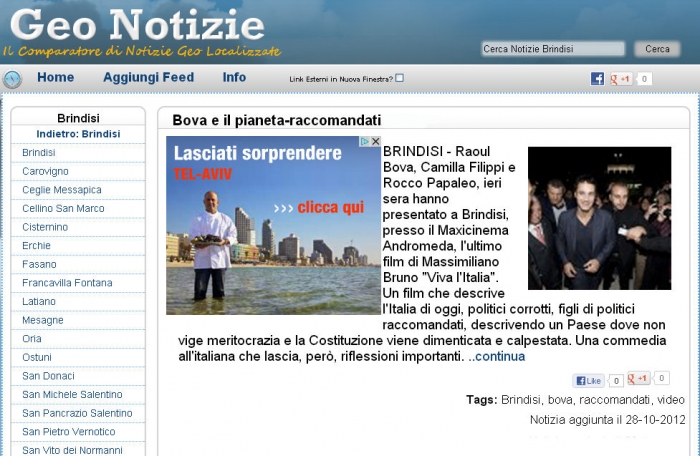Close the Tel-Aviv ad with the X icon

click(375, 142)
